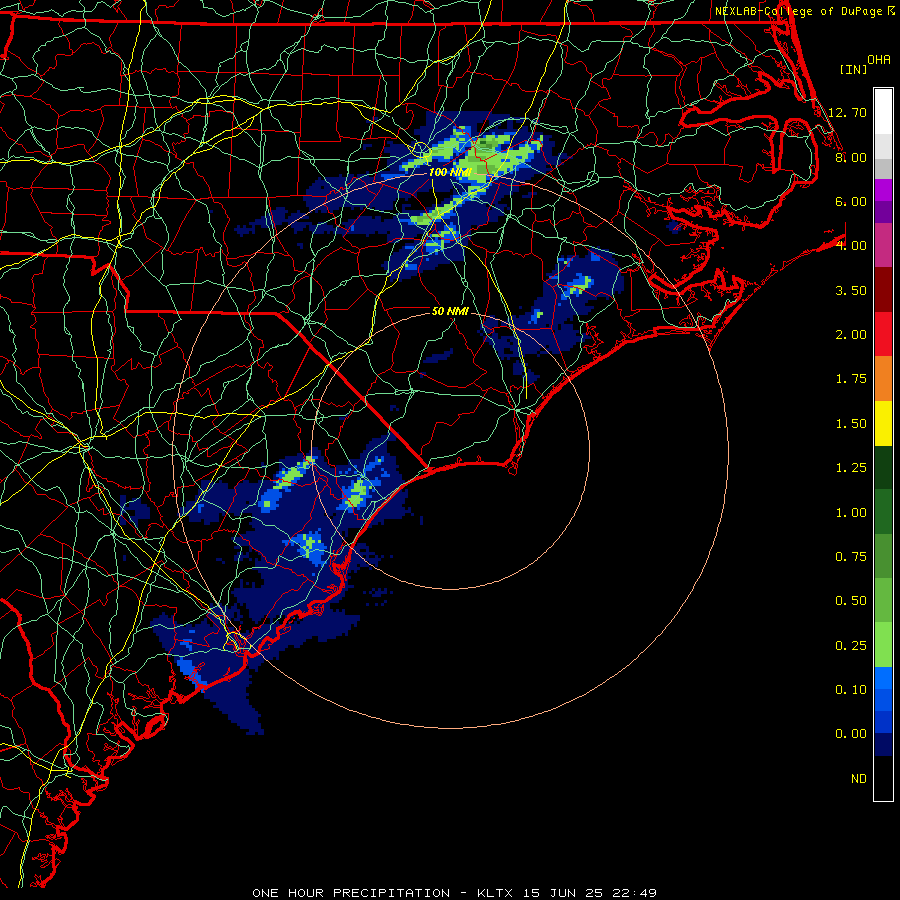Pick the darkest green swatch near 1.25

[x=883, y=468]
